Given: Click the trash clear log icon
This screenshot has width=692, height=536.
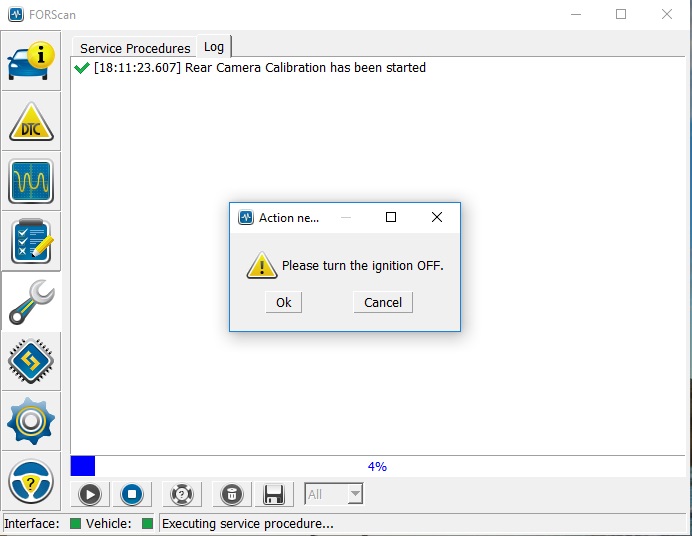Looking at the screenshot, I should click(232, 494).
